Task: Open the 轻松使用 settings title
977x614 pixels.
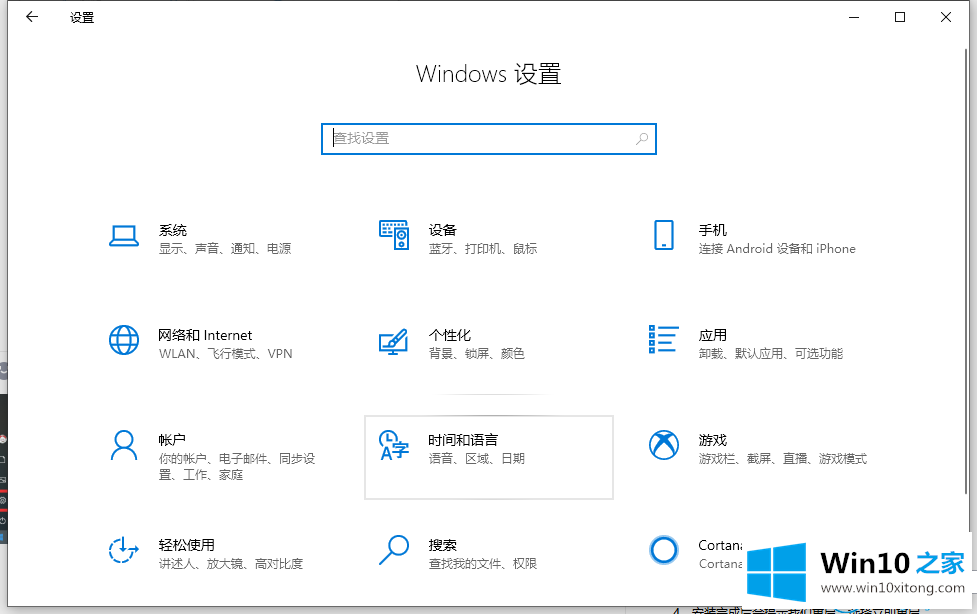Action: [x=186, y=545]
